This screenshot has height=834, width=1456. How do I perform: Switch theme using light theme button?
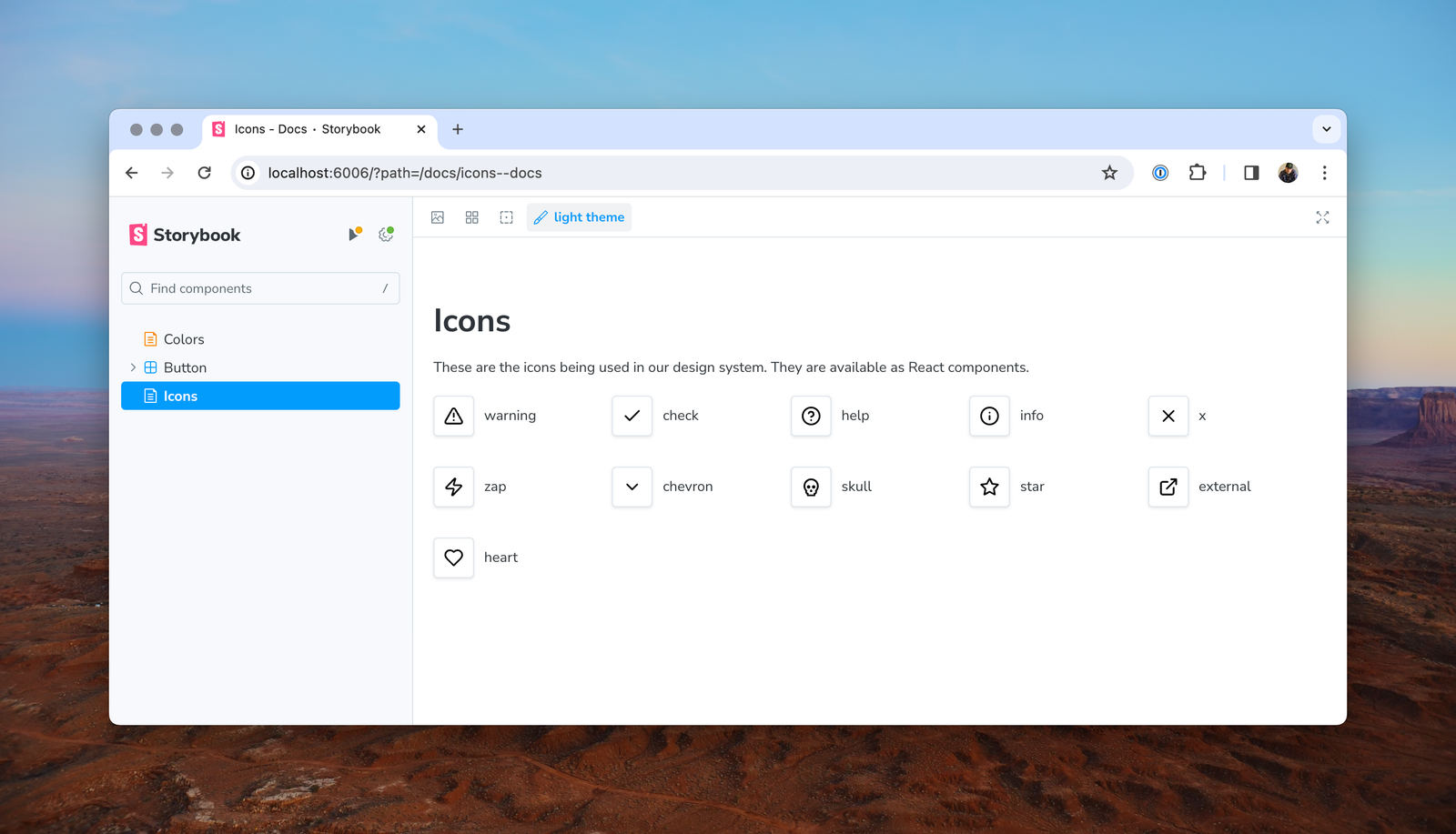(x=579, y=217)
